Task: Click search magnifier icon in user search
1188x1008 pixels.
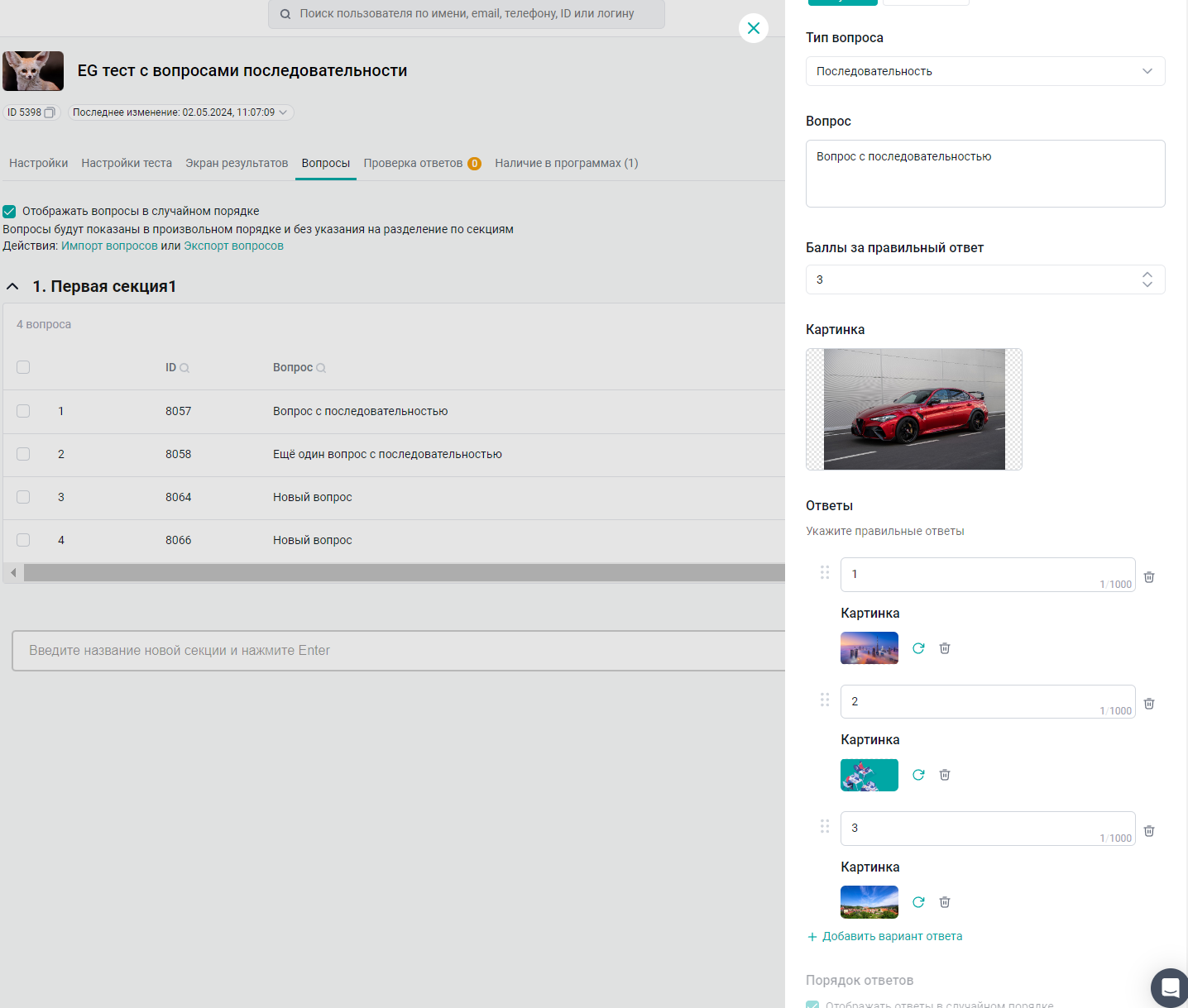Action: point(285,14)
